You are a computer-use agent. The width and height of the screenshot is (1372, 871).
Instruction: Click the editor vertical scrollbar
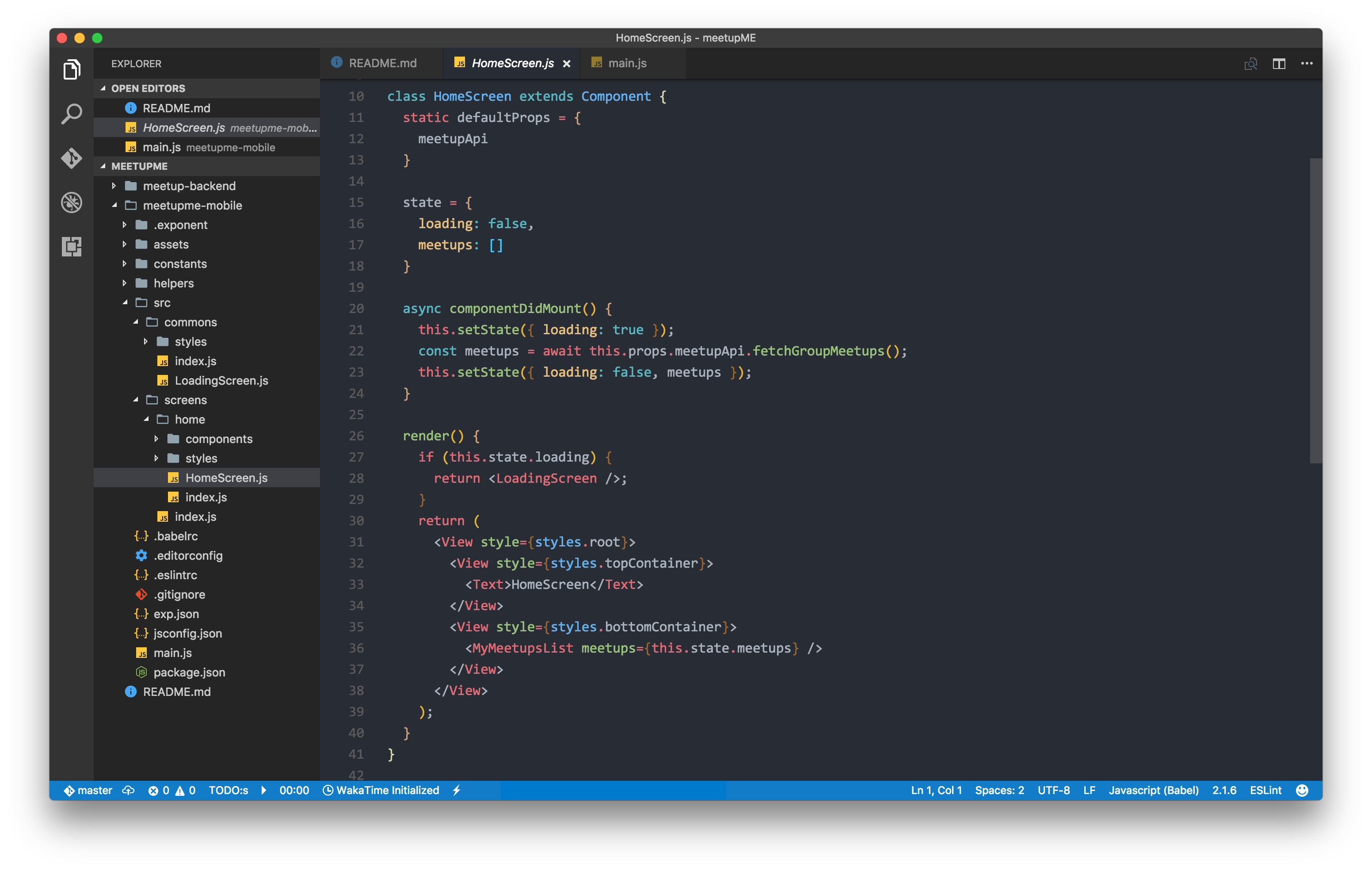(1315, 311)
